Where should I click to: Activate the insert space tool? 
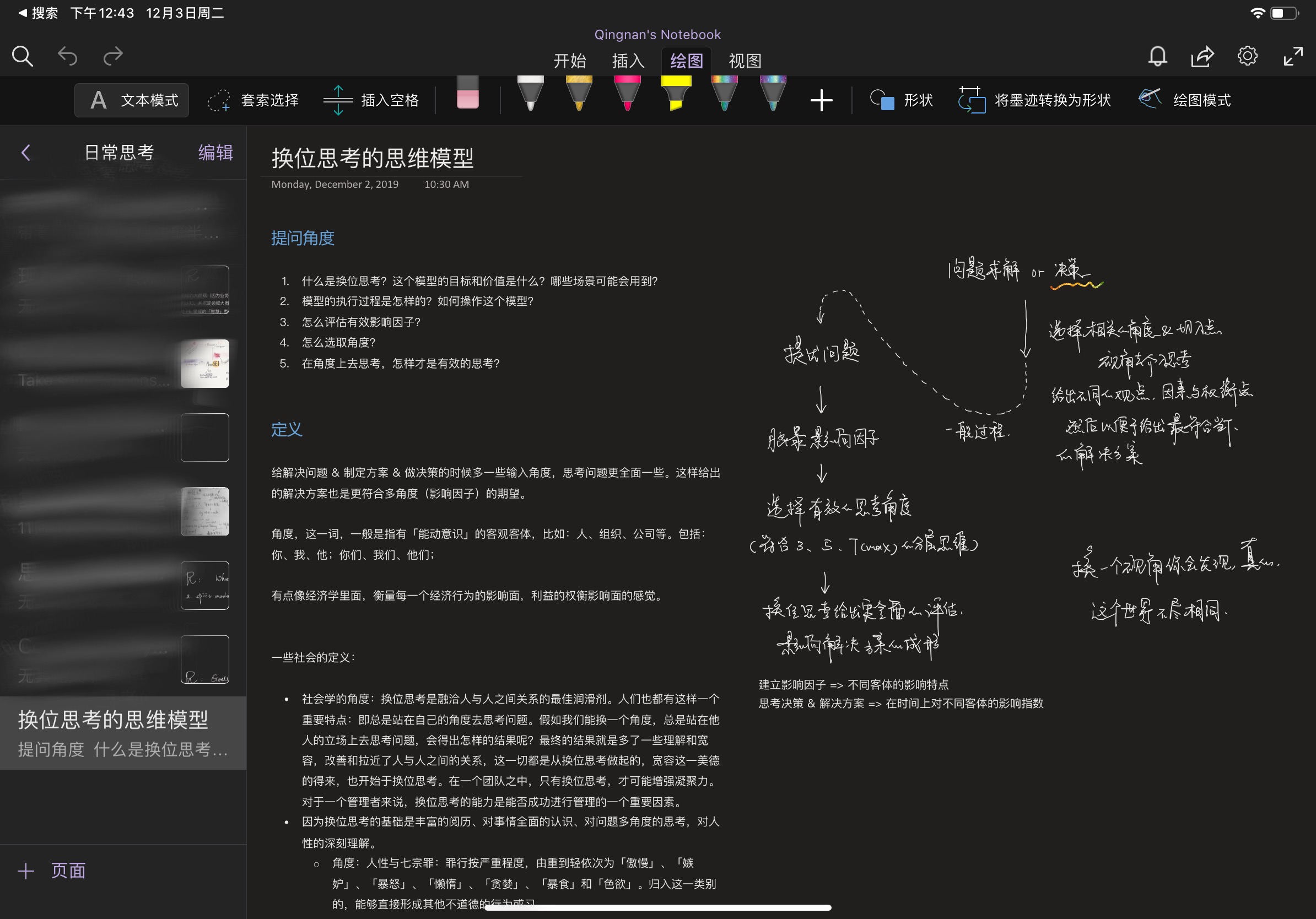tap(371, 100)
